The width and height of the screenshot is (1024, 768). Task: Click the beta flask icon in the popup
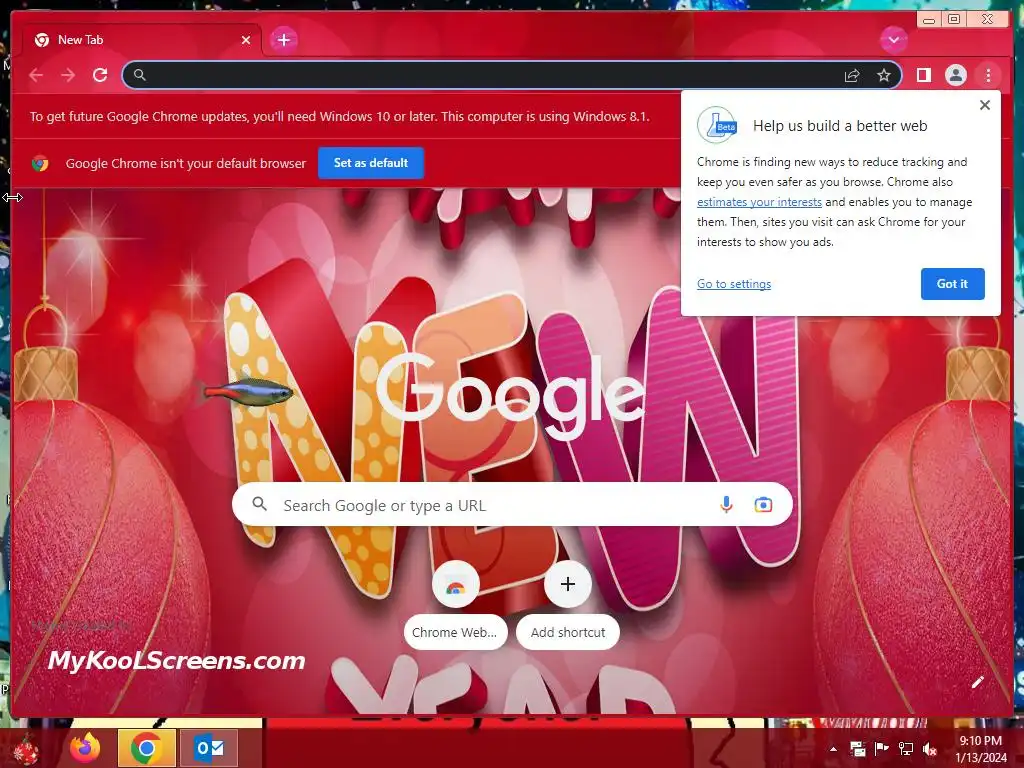pos(717,125)
